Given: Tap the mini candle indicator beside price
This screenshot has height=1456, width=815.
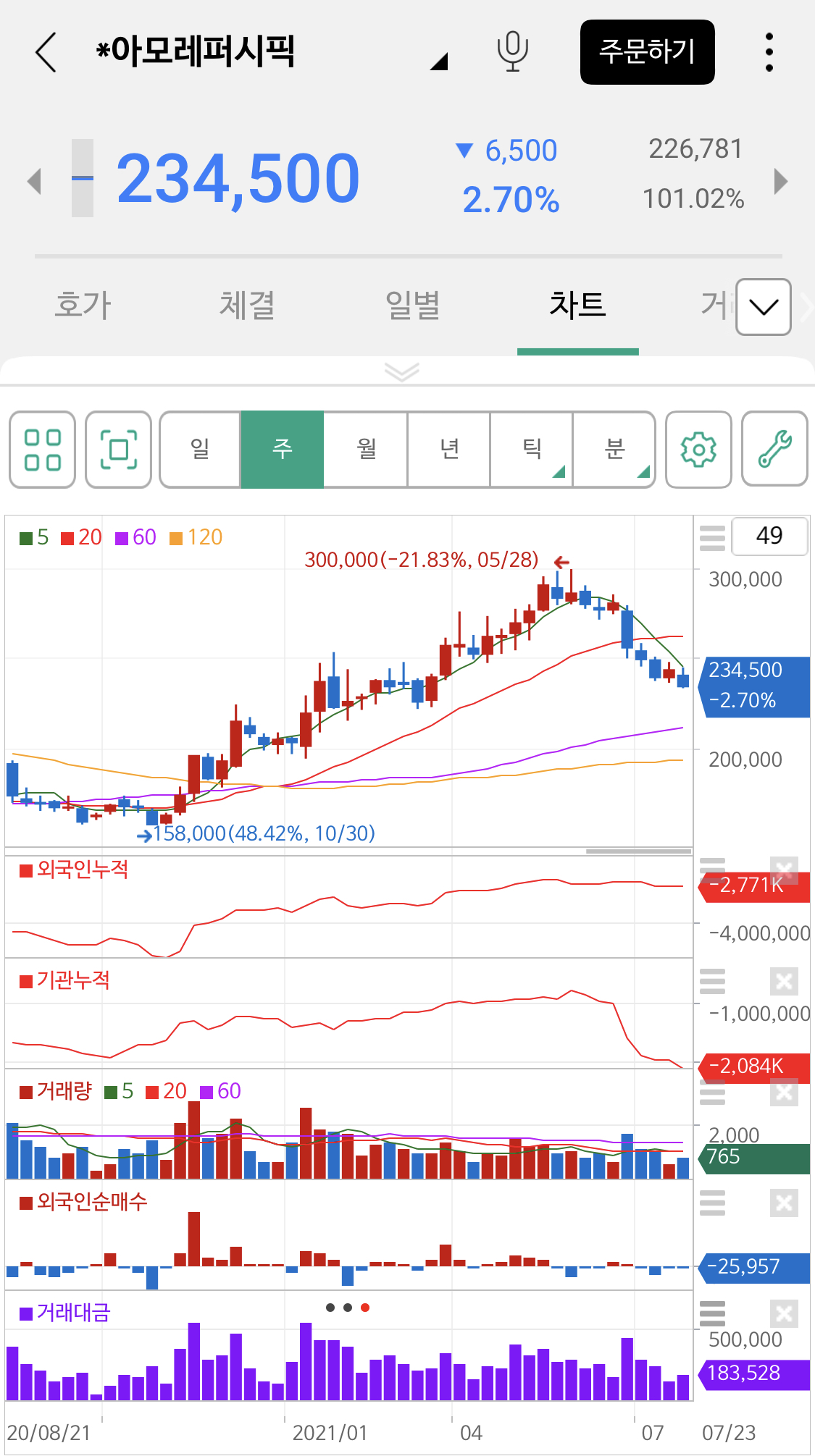Looking at the screenshot, I should [83, 178].
